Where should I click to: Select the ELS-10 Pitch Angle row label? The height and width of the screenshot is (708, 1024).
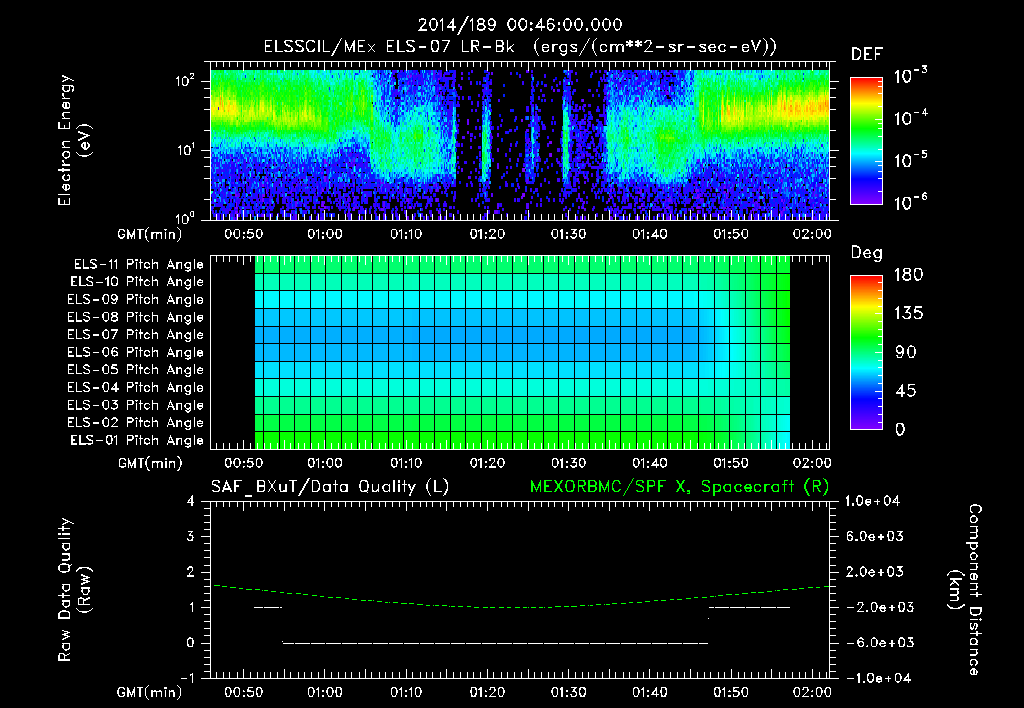137,282
